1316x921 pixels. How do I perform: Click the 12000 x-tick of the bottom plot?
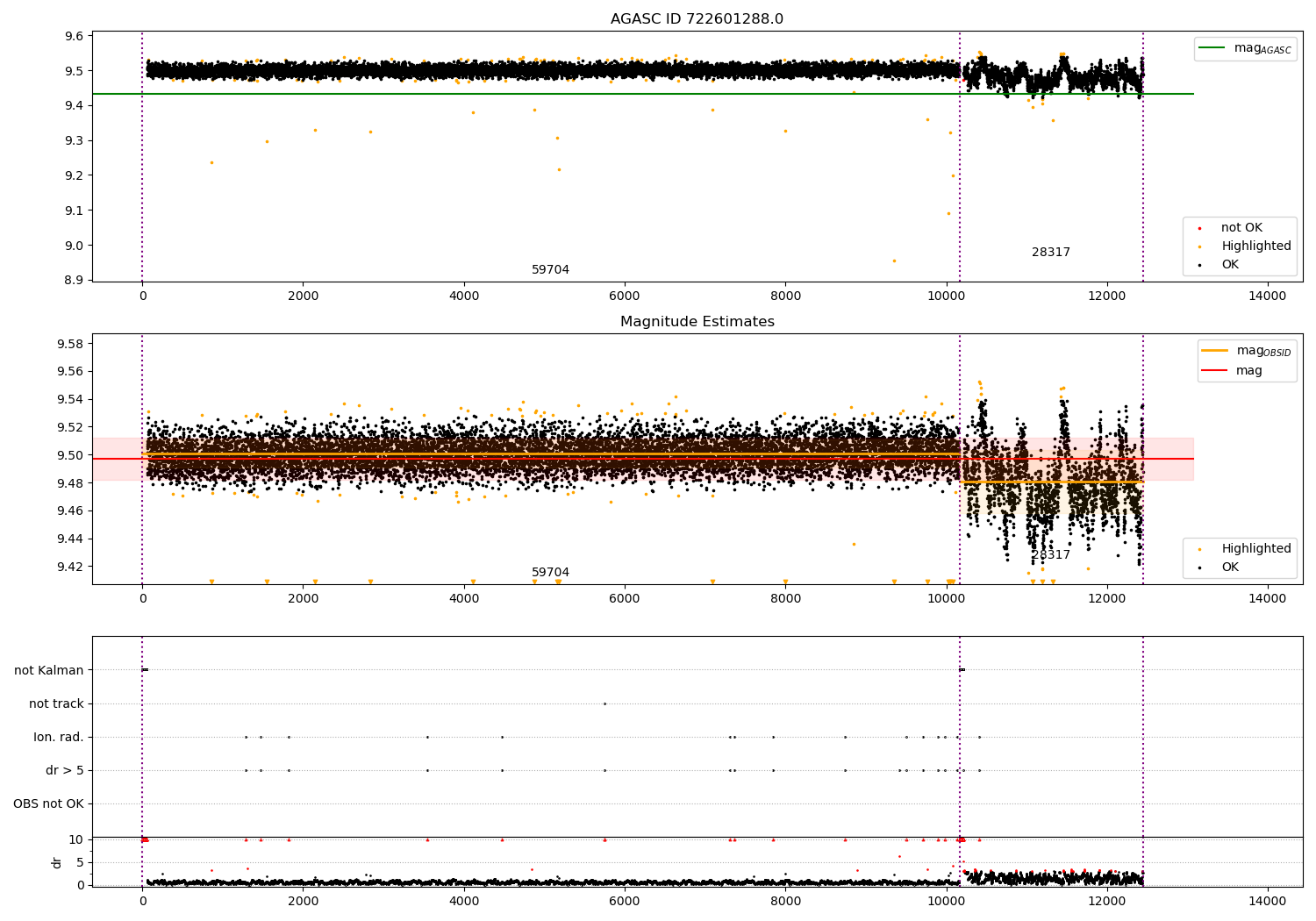pos(1107,902)
